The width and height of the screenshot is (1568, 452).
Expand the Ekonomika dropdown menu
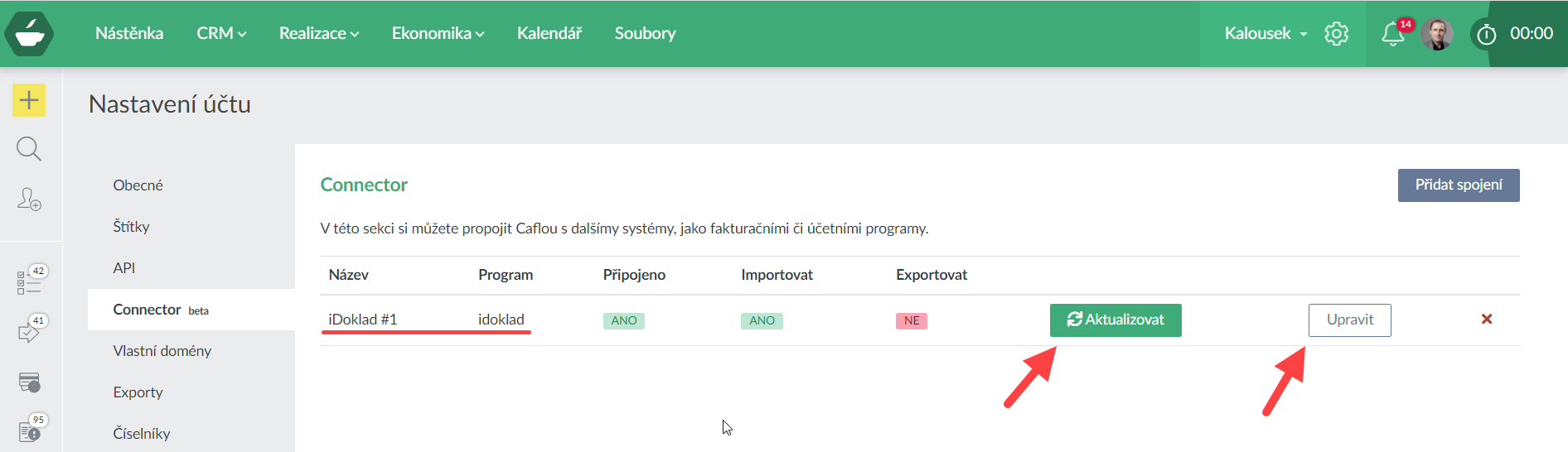(x=438, y=34)
